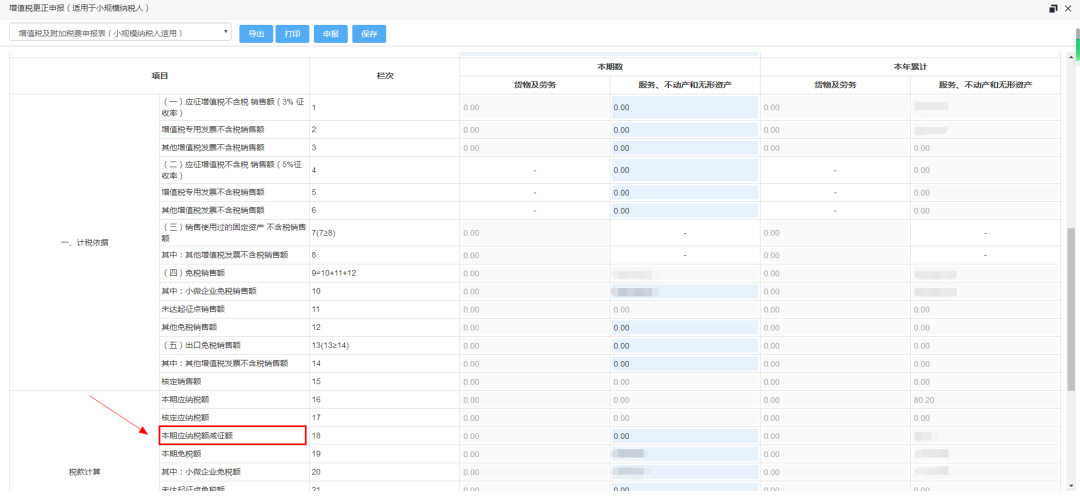
Task: Click the 导出 button
Action: coord(256,34)
